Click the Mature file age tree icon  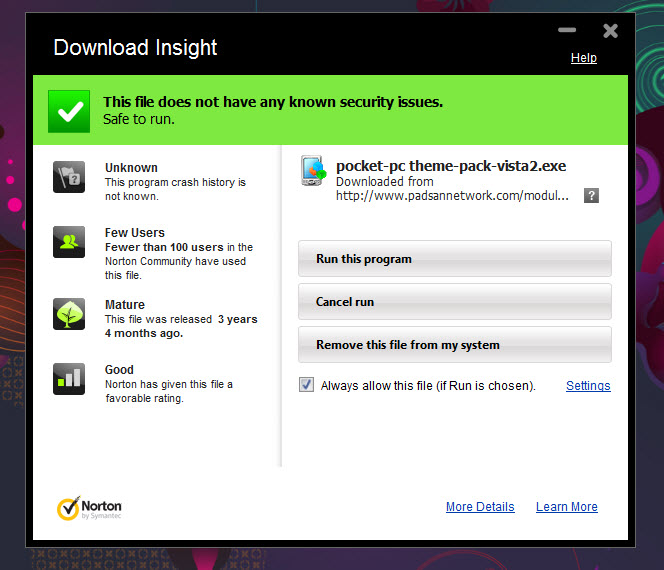coord(69,314)
